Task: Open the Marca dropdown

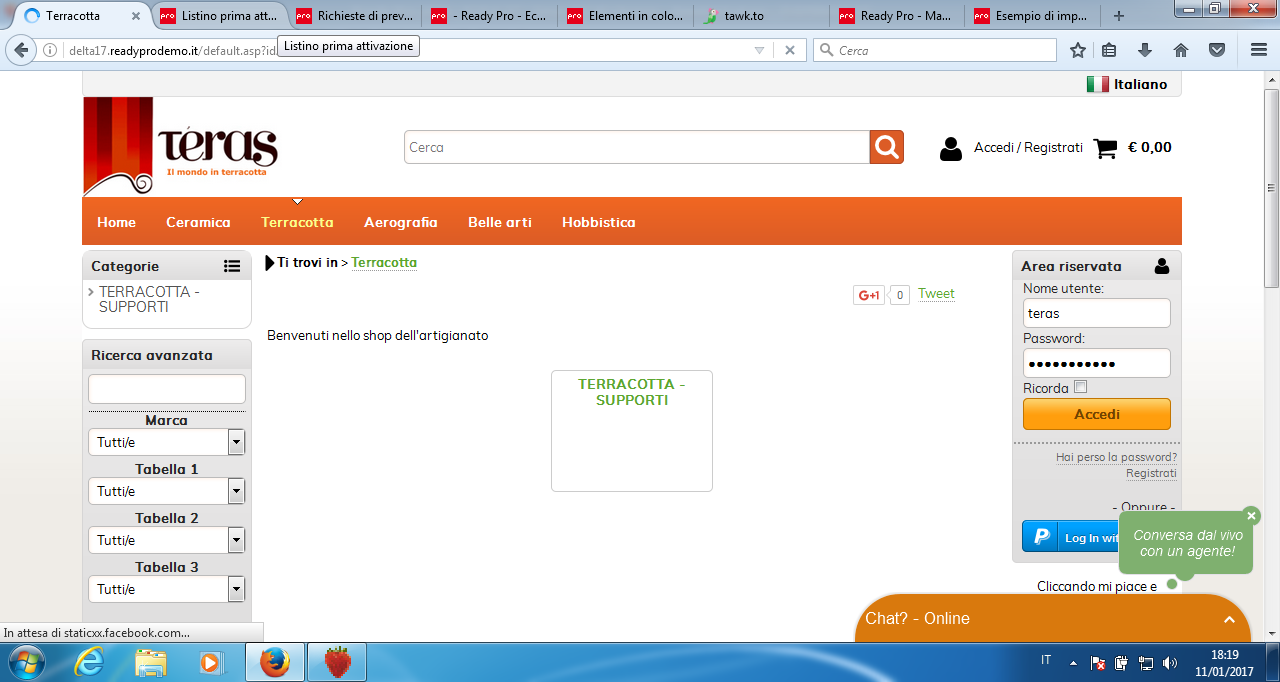Action: coord(166,442)
